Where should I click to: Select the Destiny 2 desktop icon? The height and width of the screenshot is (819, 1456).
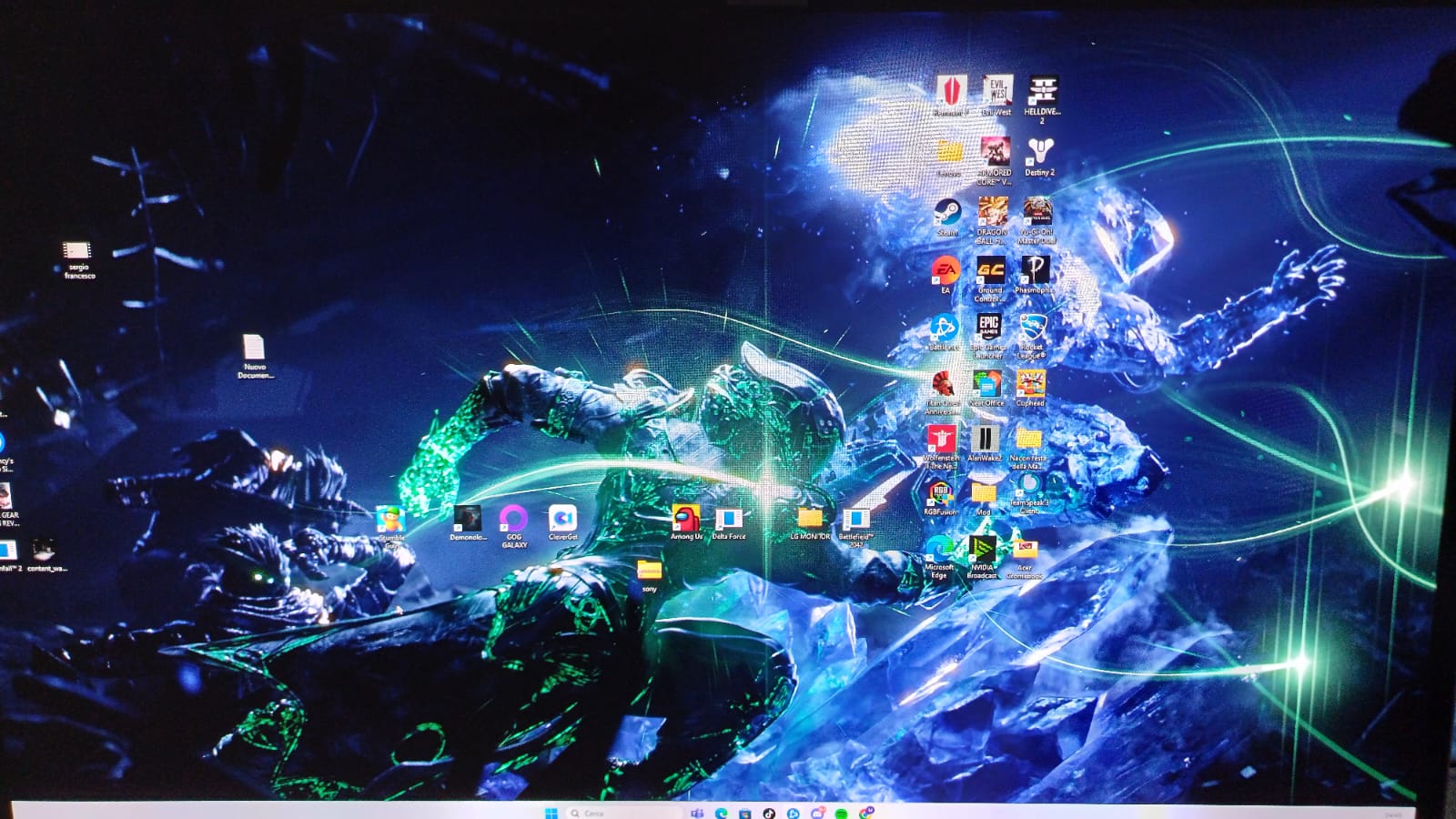pyautogui.click(x=1039, y=152)
